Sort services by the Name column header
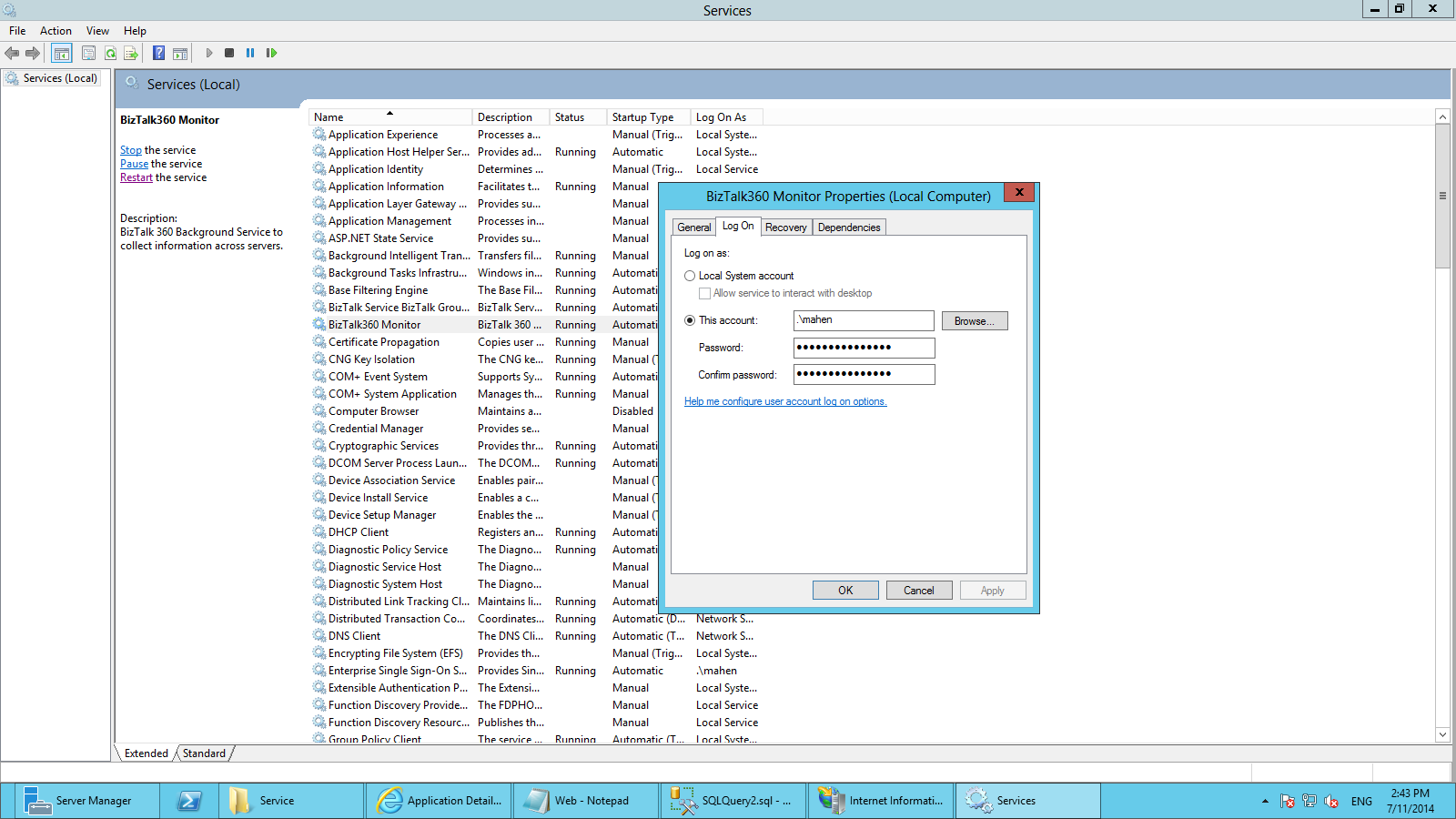This screenshot has height=819, width=1456. pyautogui.click(x=390, y=117)
